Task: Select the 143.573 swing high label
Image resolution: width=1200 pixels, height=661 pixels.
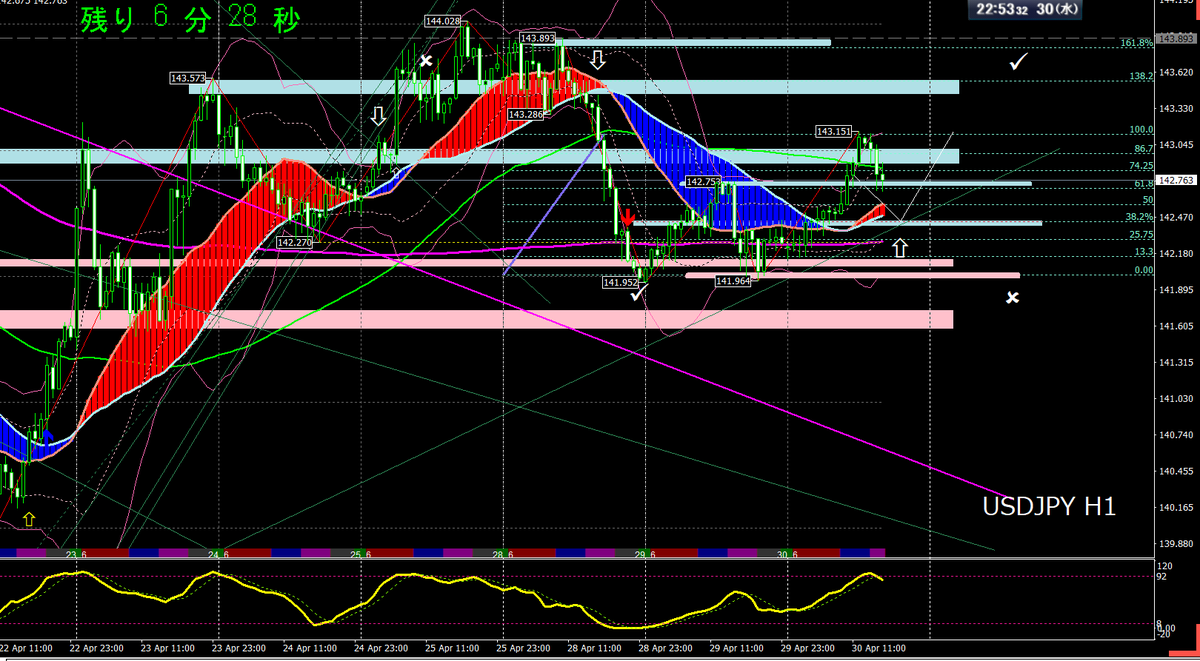Action: [x=188, y=78]
